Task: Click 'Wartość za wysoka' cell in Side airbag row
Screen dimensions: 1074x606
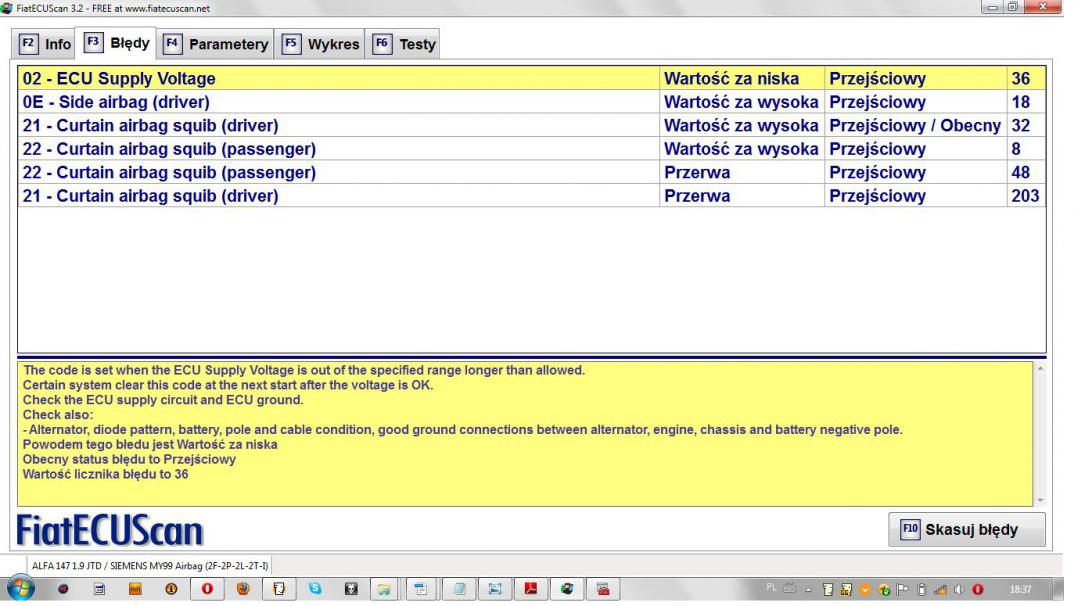Action: 741,102
